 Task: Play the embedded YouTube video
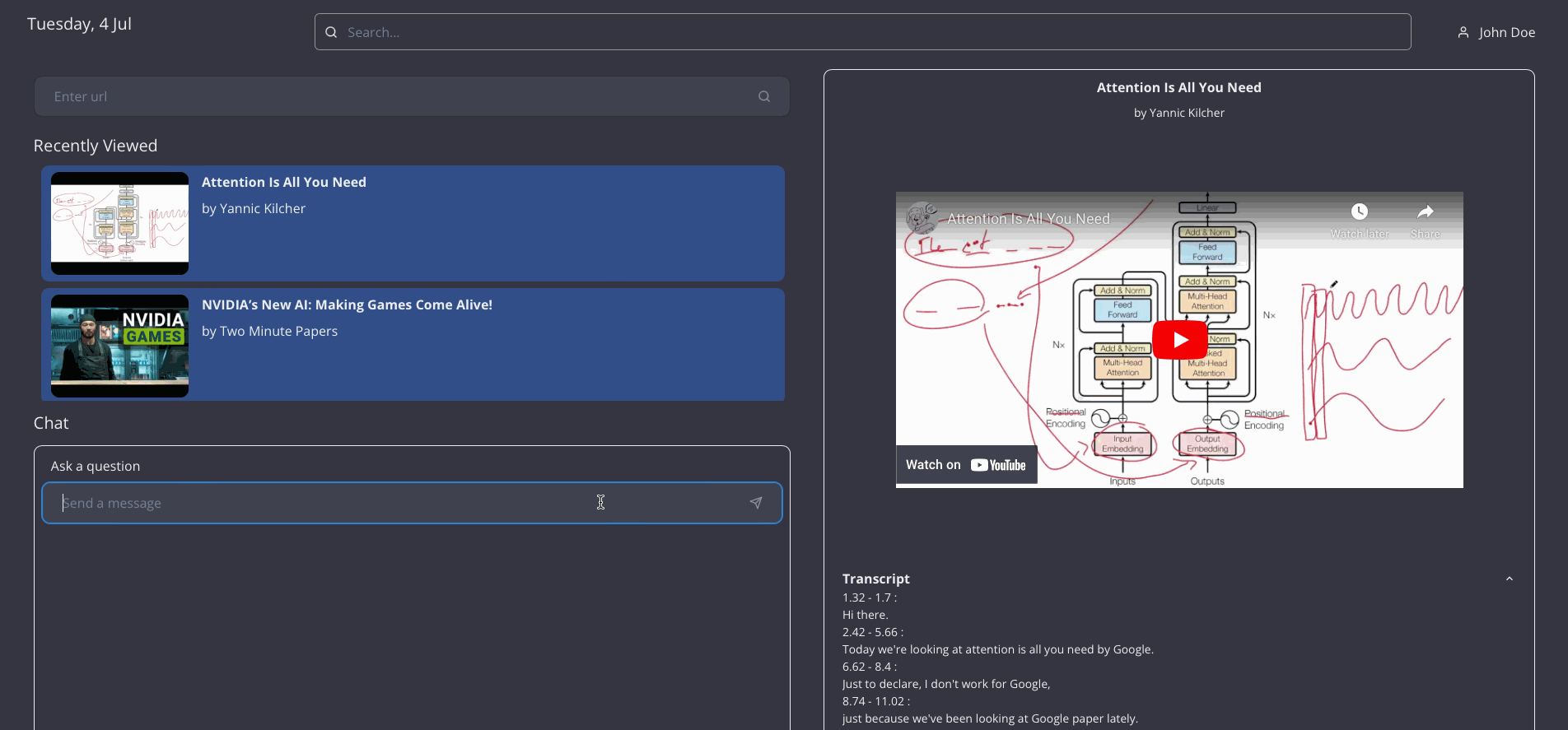[1179, 340]
